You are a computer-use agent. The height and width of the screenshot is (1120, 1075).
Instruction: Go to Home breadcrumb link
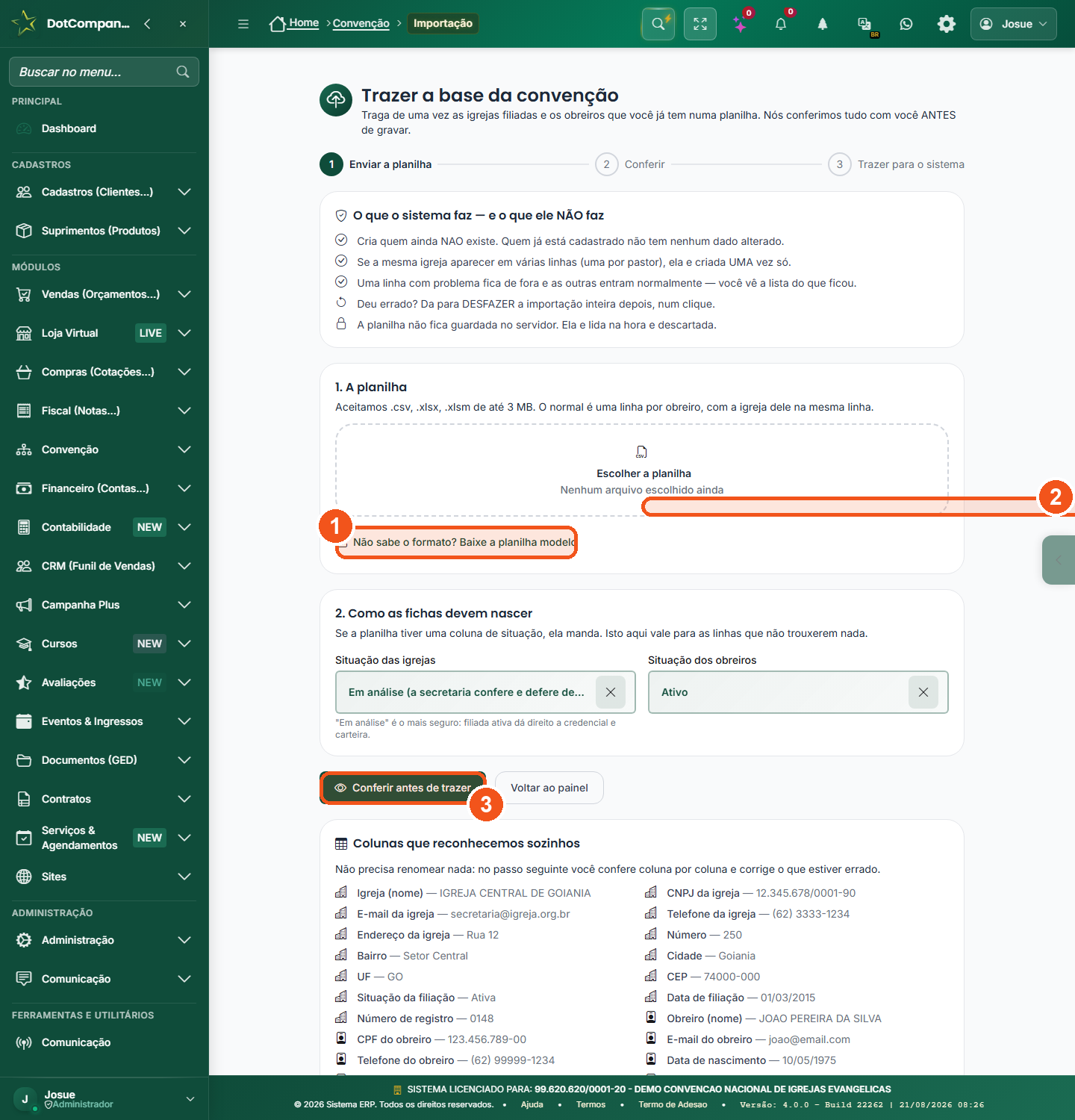[x=304, y=23]
